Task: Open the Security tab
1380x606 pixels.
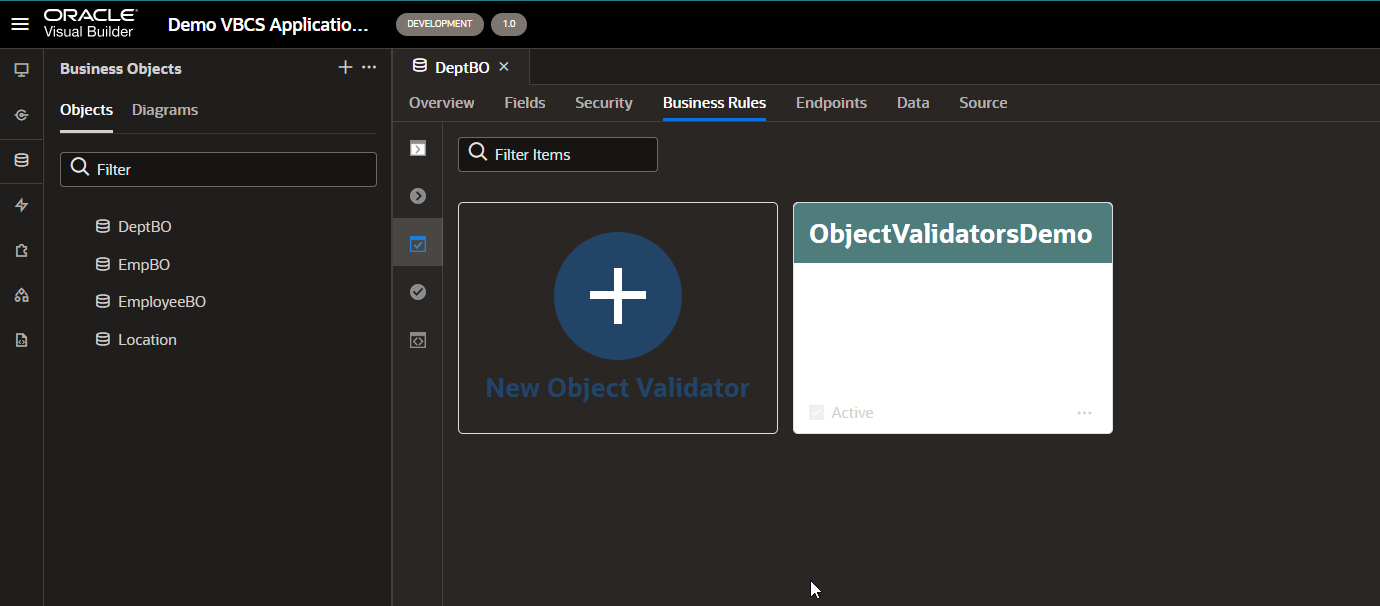Action: pyautogui.click(x=604, y=103)
